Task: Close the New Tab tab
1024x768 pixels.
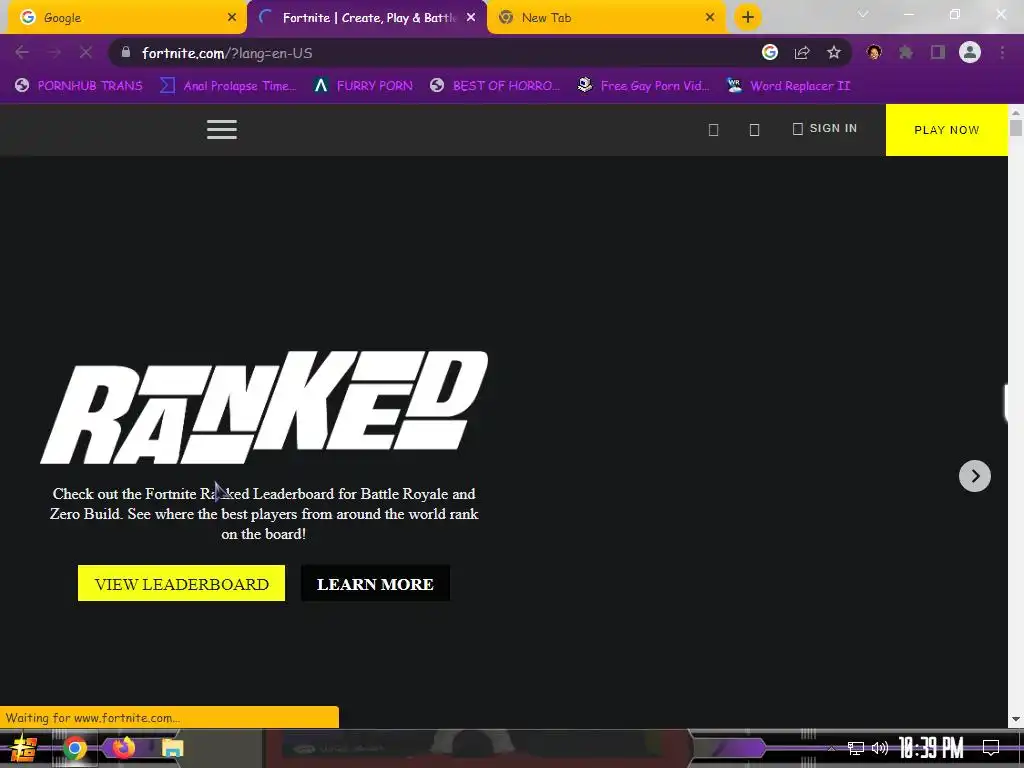Action: click(710, 18)
